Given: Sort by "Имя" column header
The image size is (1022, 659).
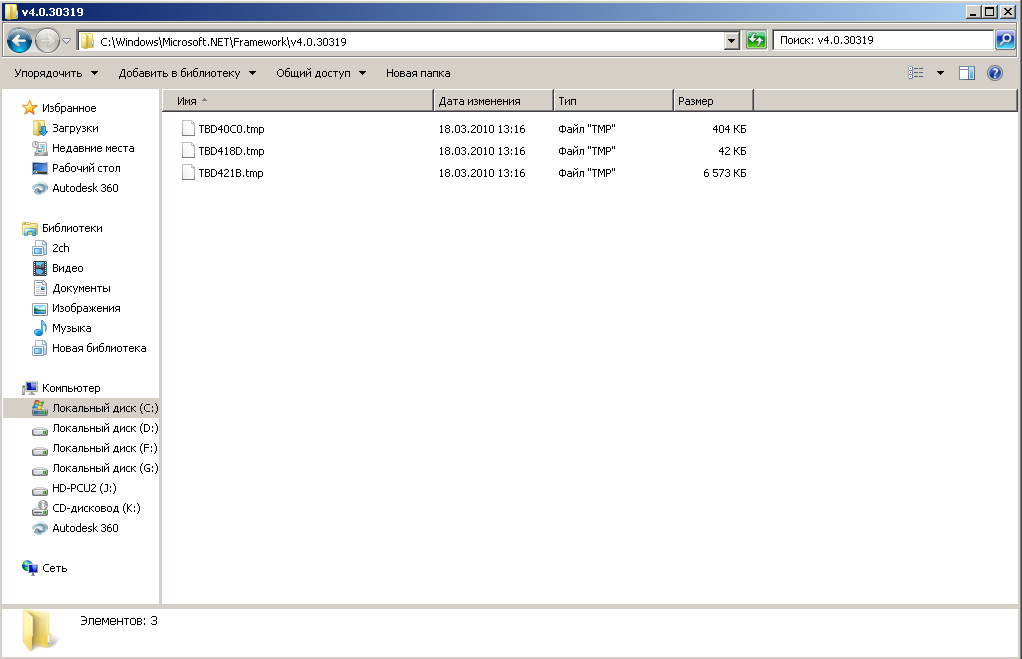Looking at the screenshot, I should (x=298, y=101).
